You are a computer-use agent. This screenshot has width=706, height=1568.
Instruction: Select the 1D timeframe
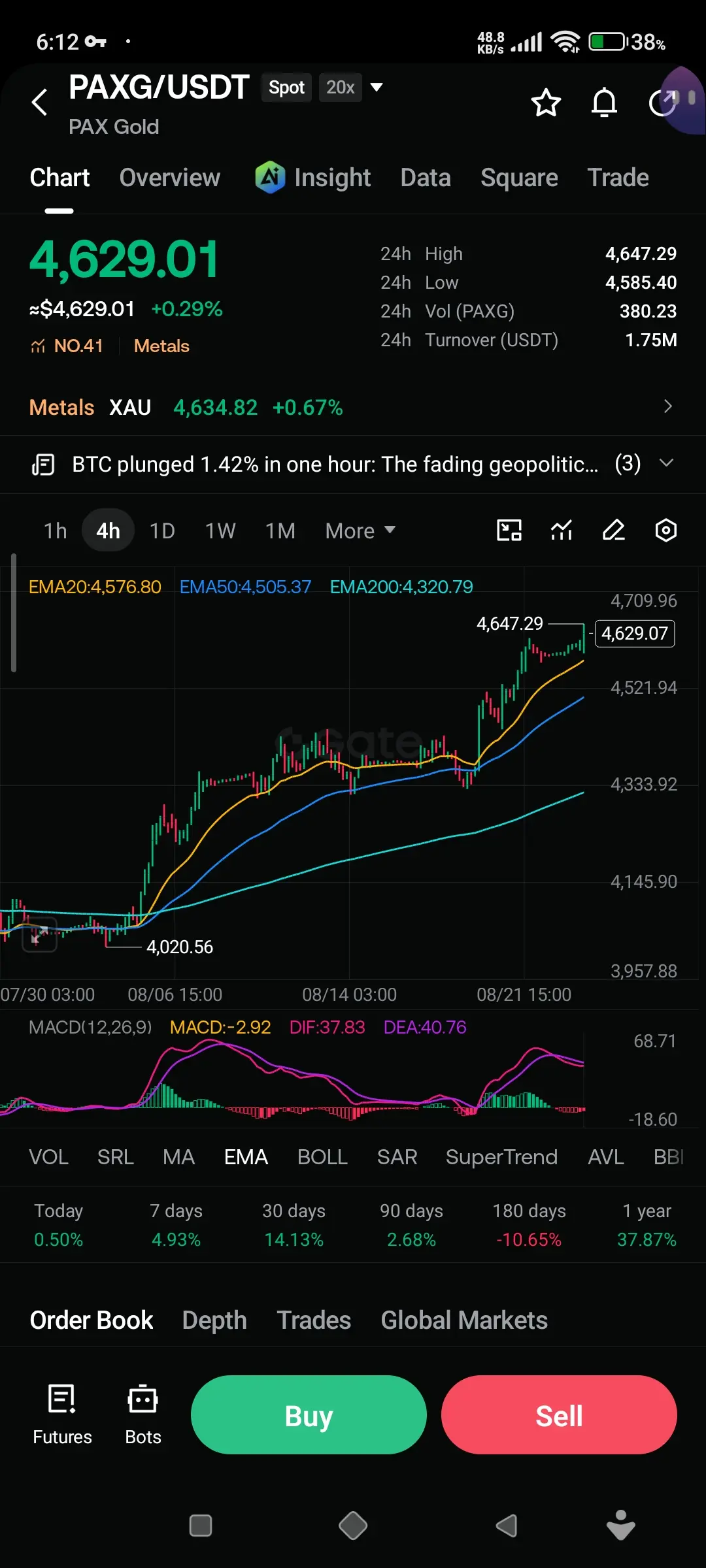(162, 531)
